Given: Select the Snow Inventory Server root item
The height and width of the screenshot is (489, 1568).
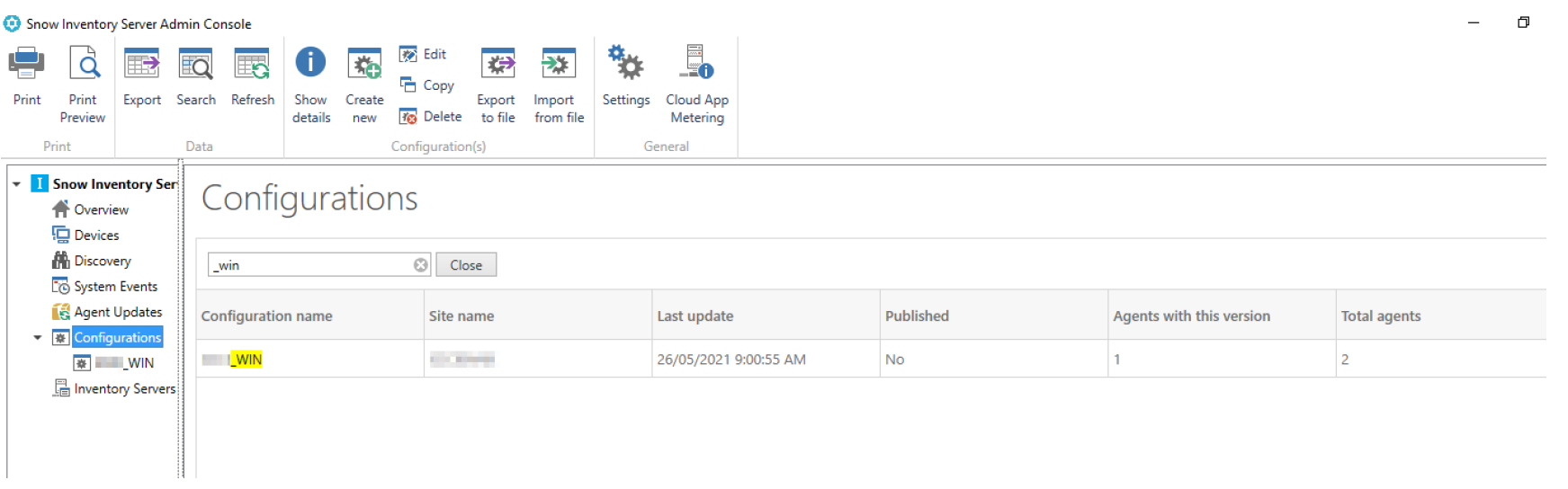Looking at the screenshot, I should (114, 184).
